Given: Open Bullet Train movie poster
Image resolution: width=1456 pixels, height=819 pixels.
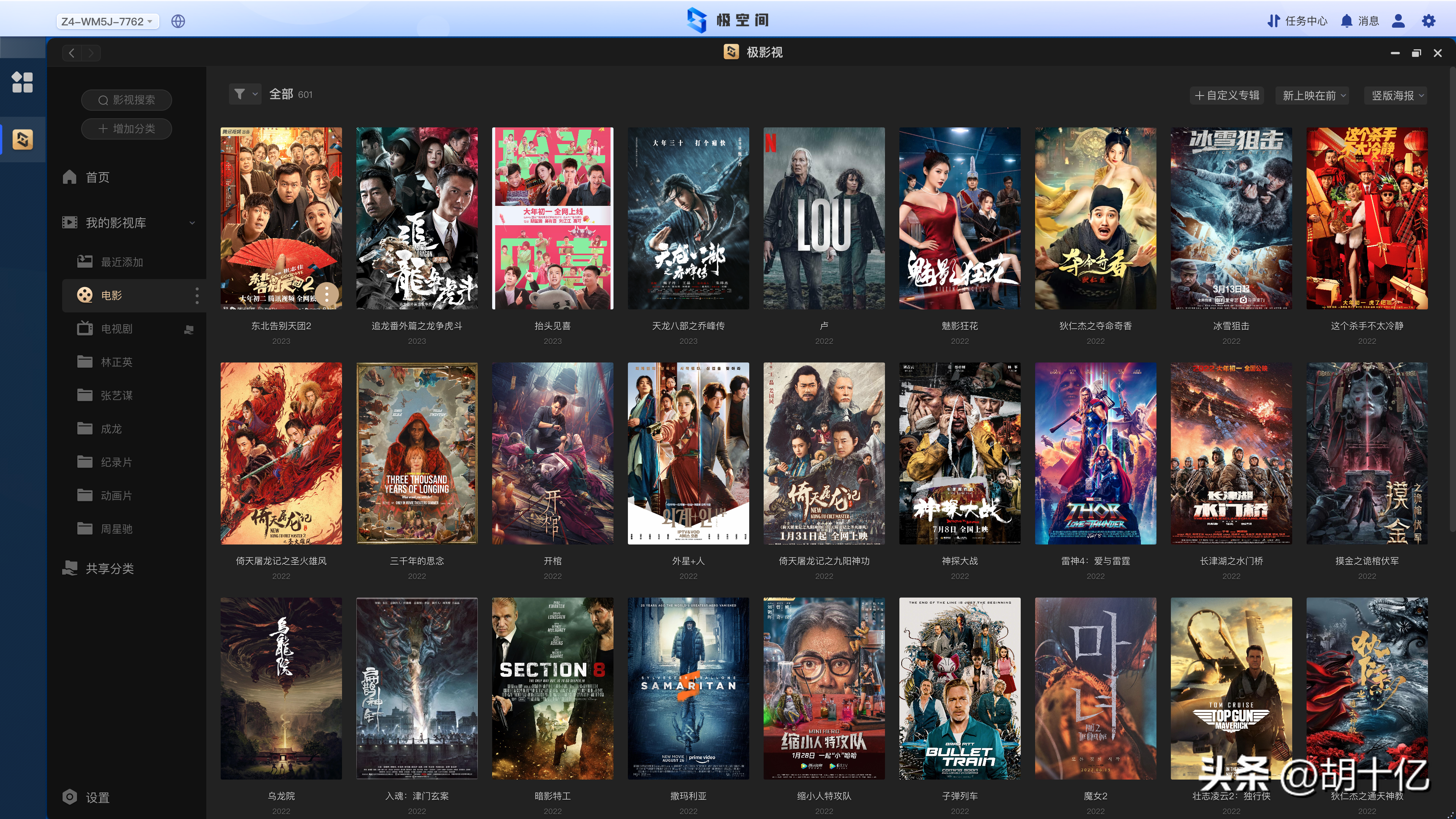Looking at the screenshot, I should point(960,689).
